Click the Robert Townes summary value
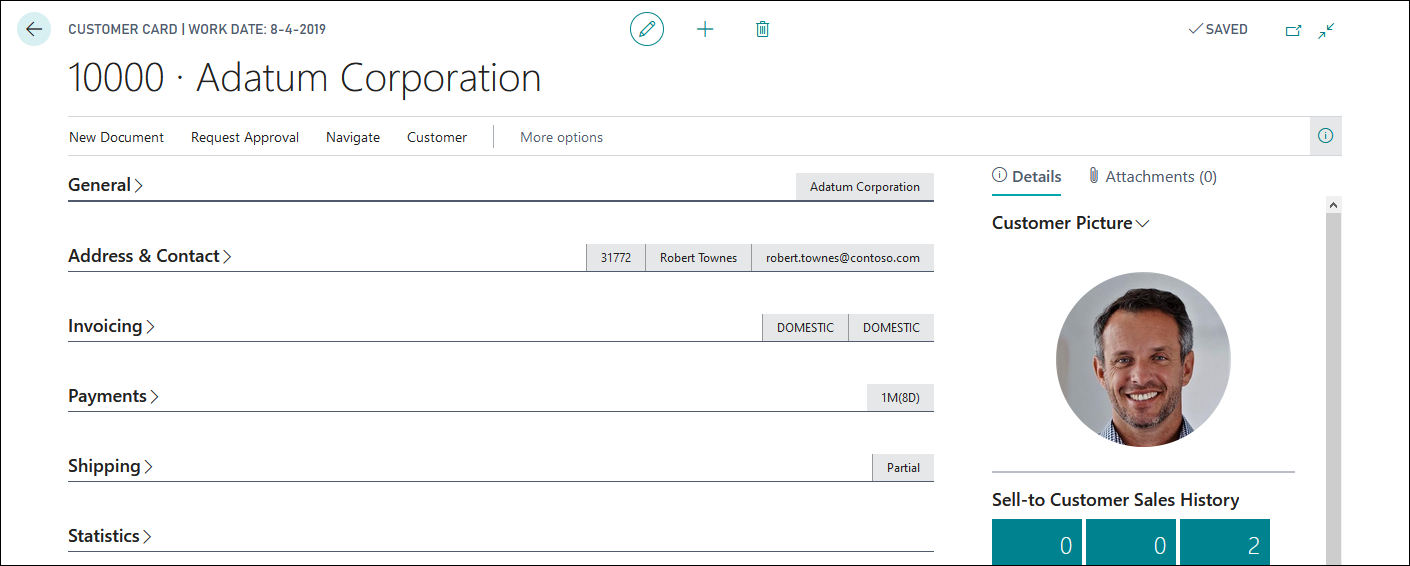This screenshot has width=1410, height=566. point(698,257)
